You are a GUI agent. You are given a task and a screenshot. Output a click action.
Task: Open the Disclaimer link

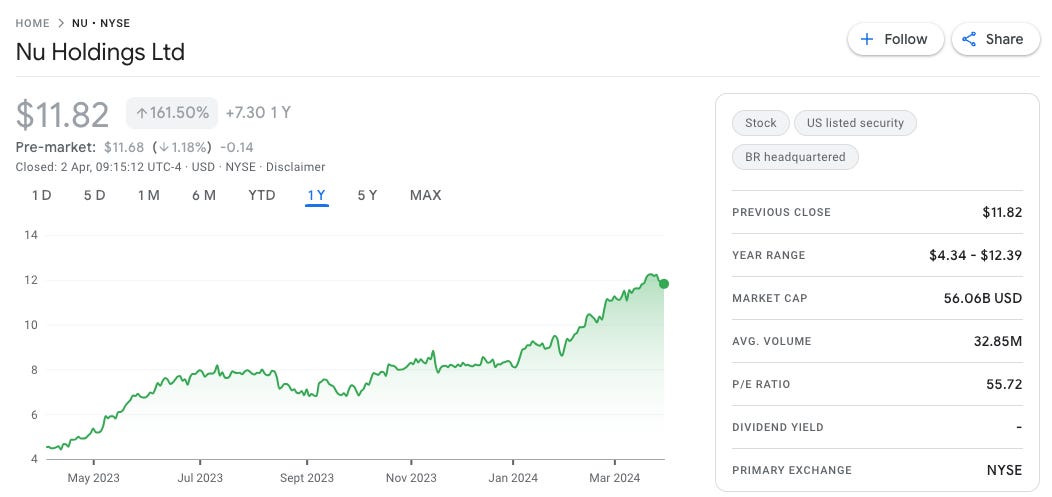tap(295, 167)
